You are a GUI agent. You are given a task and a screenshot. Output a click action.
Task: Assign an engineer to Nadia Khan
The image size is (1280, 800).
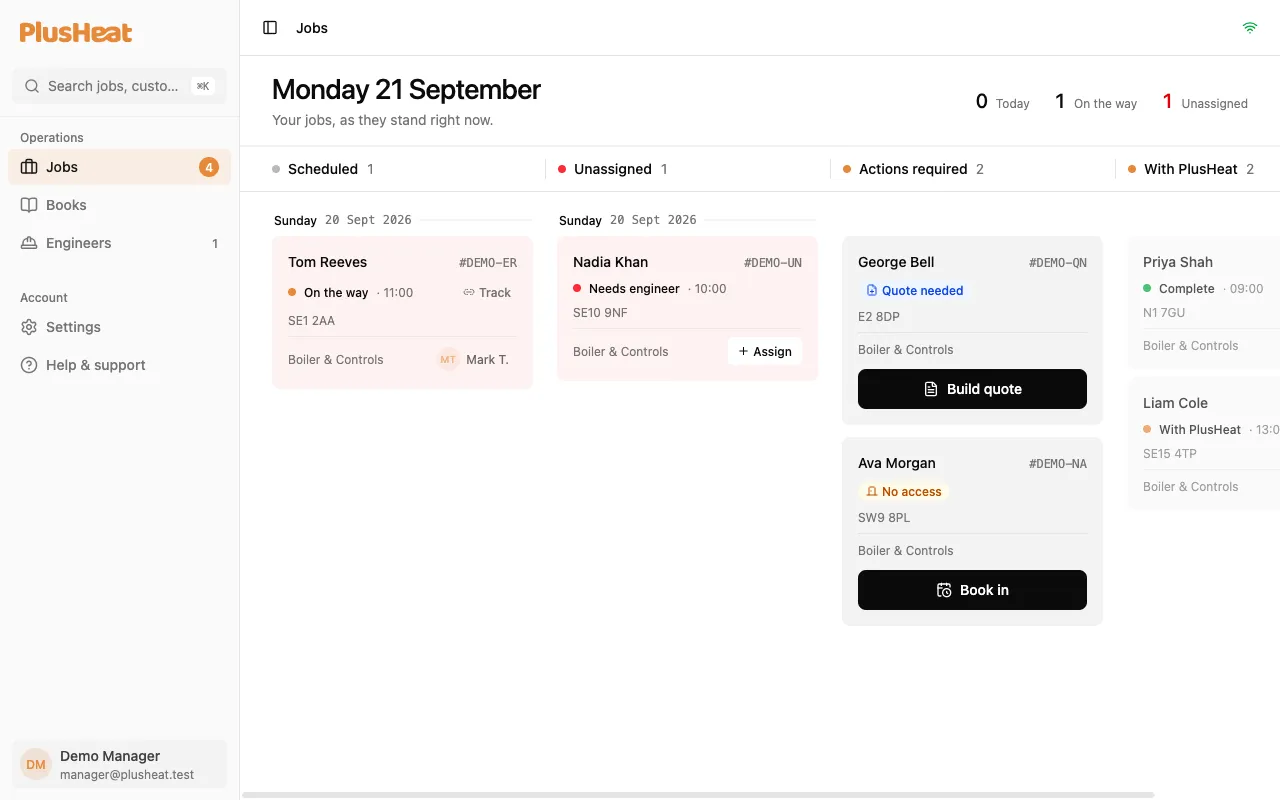pos(765,352)
